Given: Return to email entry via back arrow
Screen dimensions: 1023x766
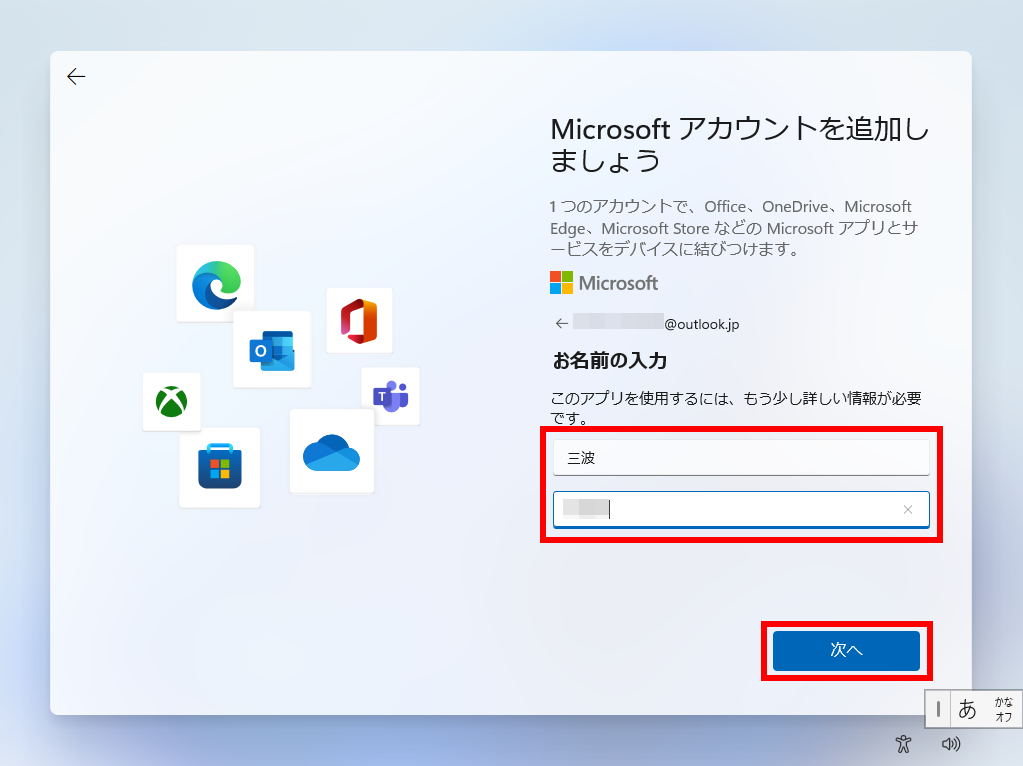Looking at the screenshot, I should (x=562, y=323).
